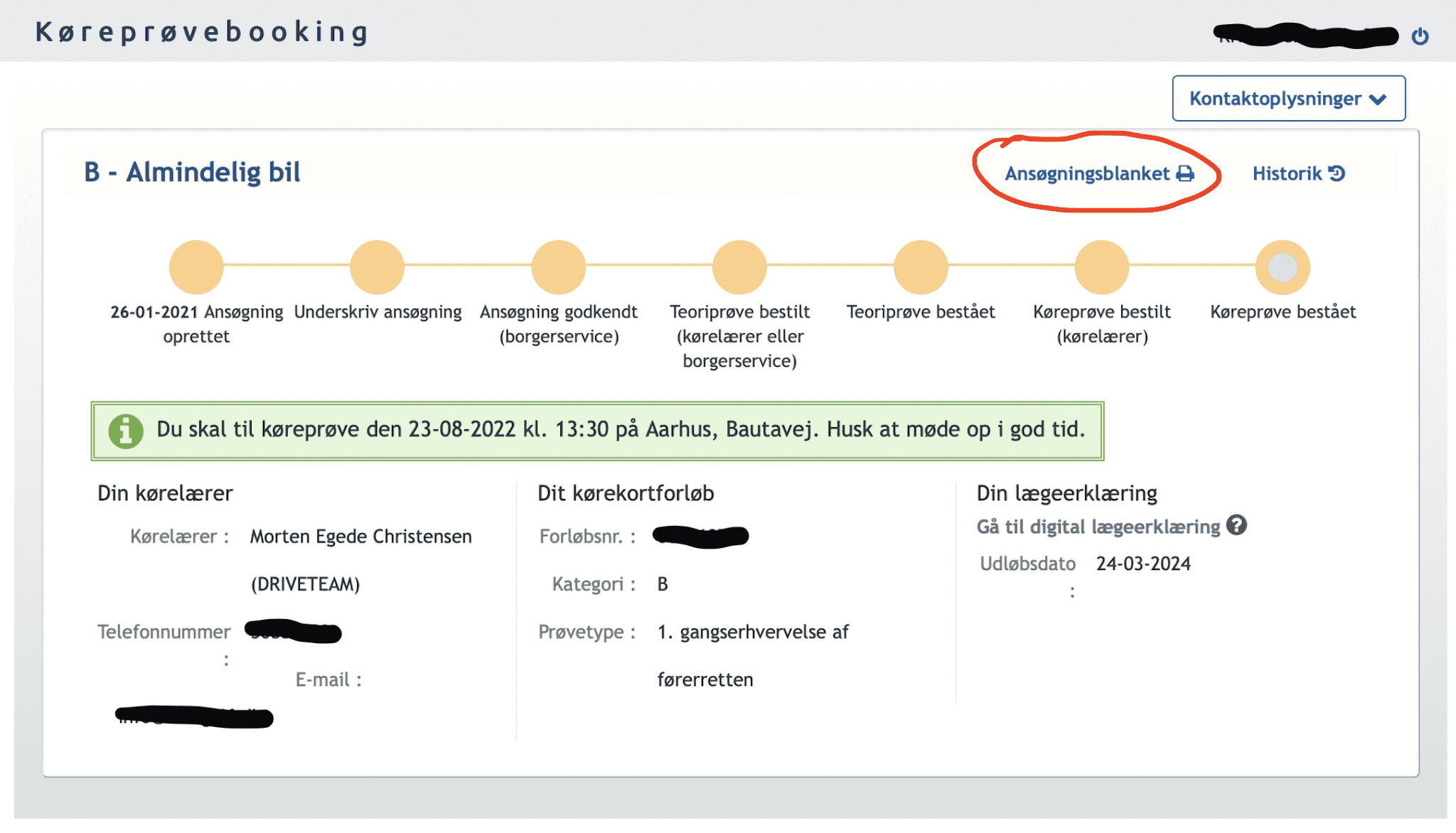Open the Ansøgningsblanket link

tap(1087, 174)
